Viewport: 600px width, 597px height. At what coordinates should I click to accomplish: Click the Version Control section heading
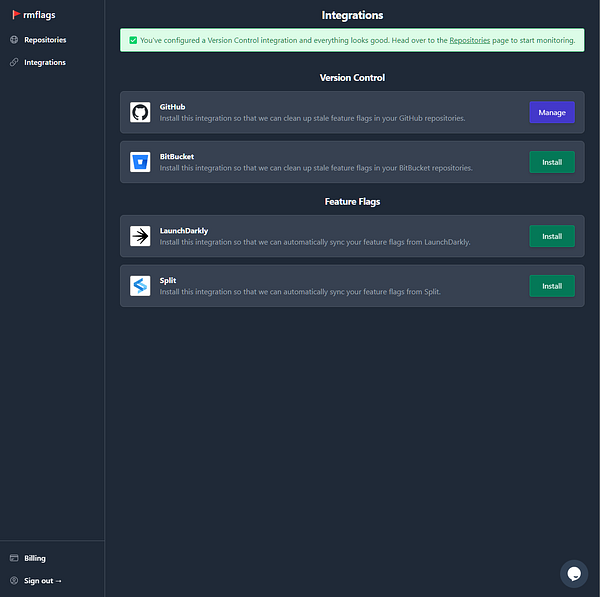tap(352, 78)
